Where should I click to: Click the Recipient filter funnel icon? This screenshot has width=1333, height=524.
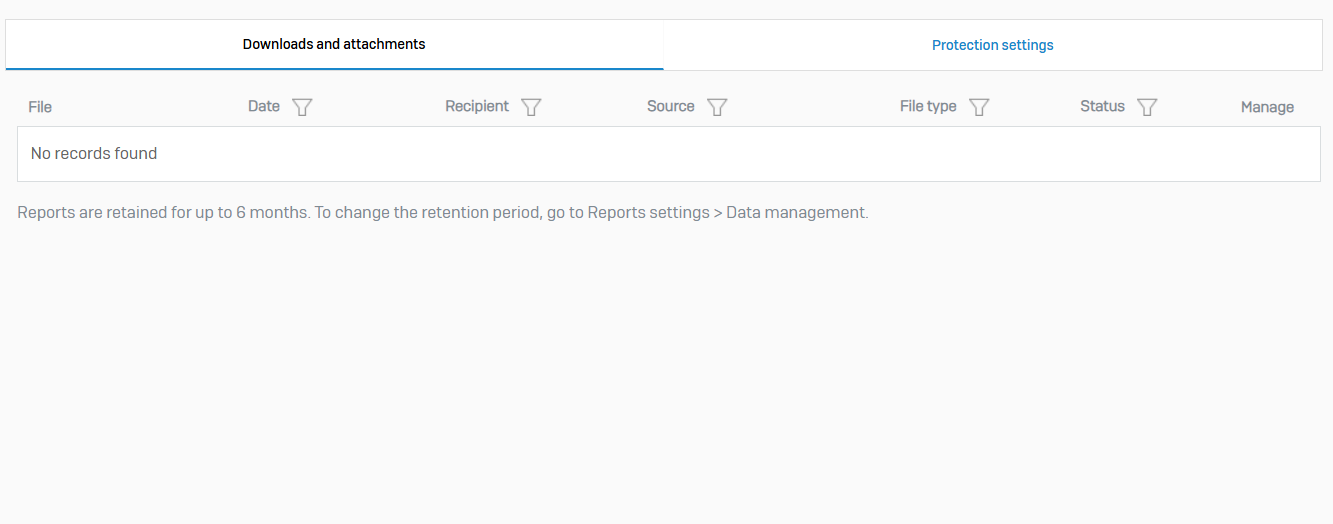pyautogui.click(x=531, y=107)
